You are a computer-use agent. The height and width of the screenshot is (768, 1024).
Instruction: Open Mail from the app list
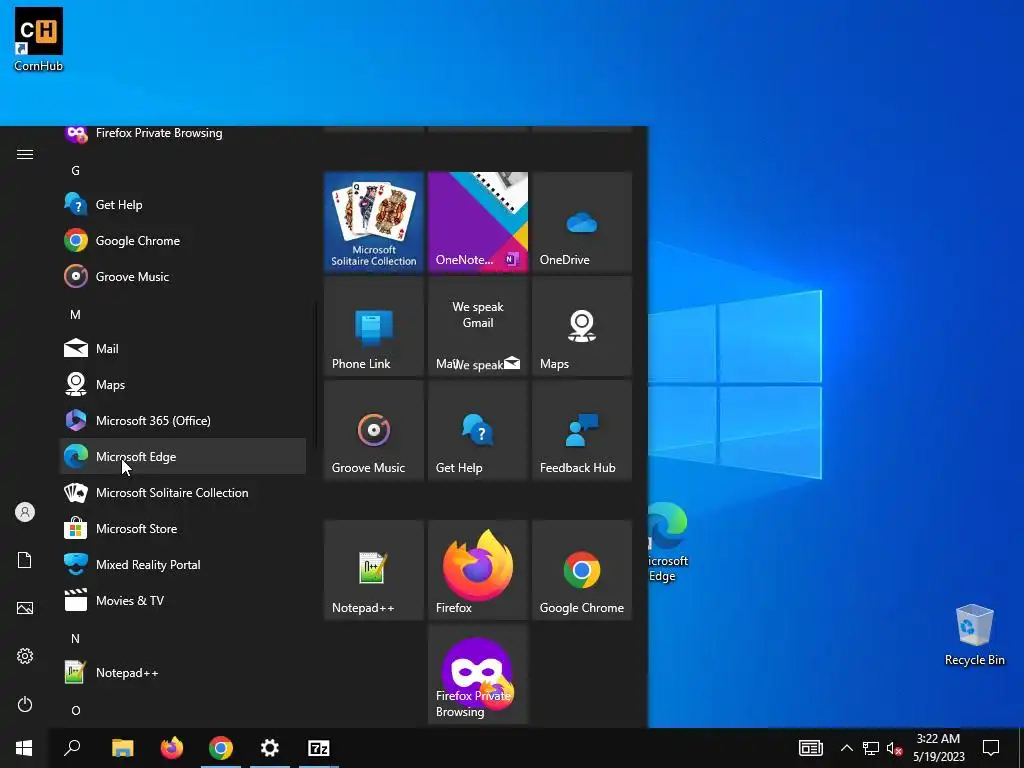point(183,349)
